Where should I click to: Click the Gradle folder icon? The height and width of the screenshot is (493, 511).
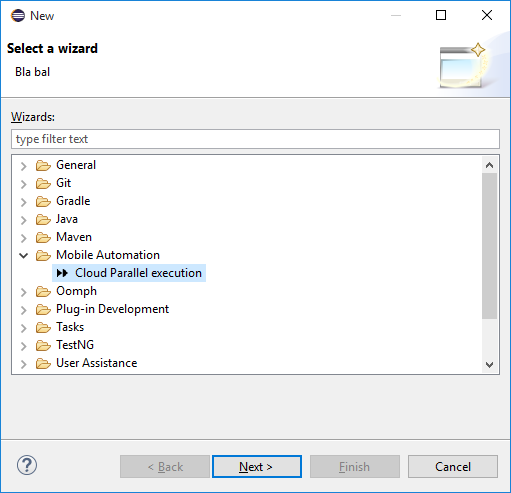43,201
